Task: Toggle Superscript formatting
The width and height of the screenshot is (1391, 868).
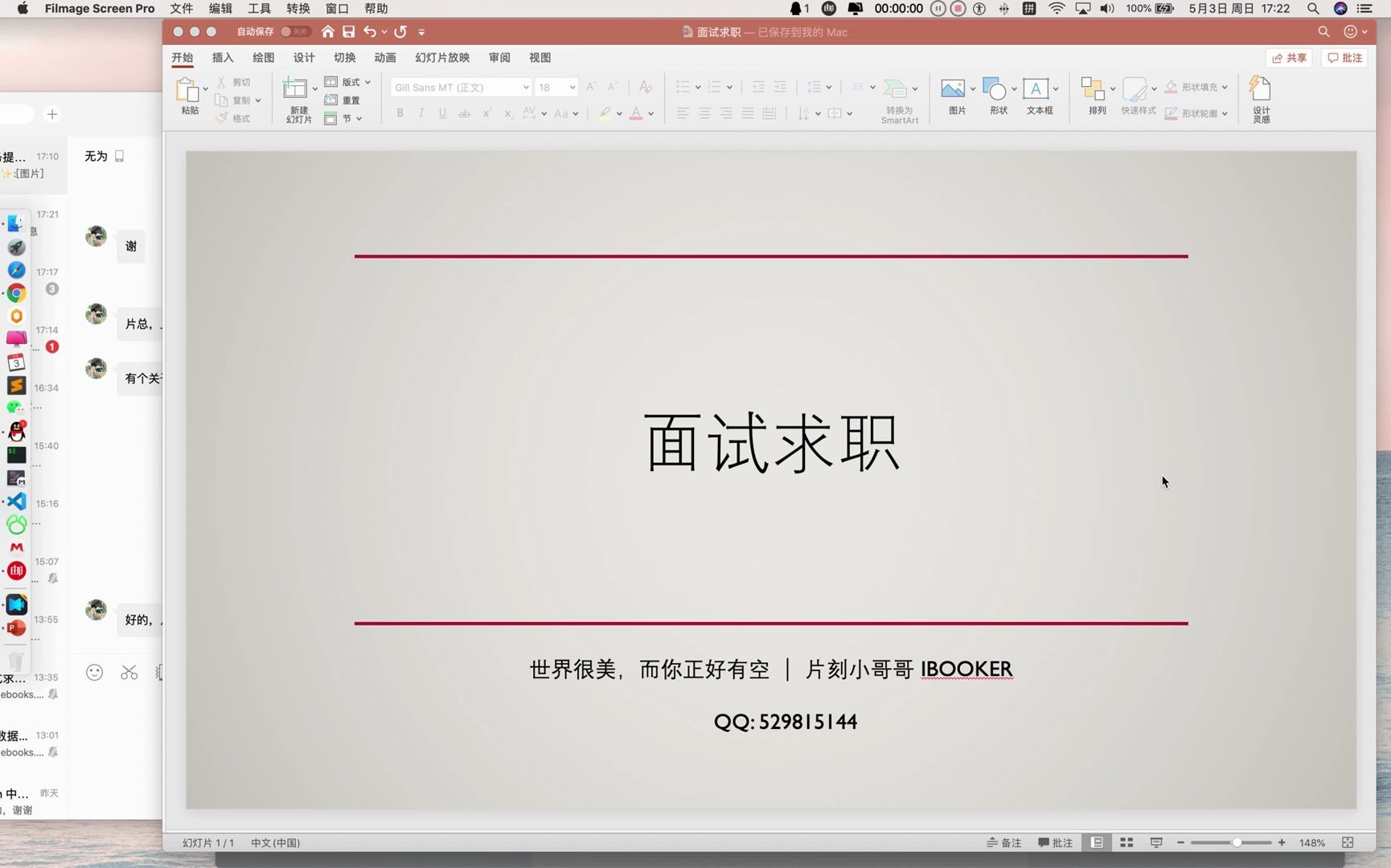Action: pyautogui.click(x=486, y=113)
